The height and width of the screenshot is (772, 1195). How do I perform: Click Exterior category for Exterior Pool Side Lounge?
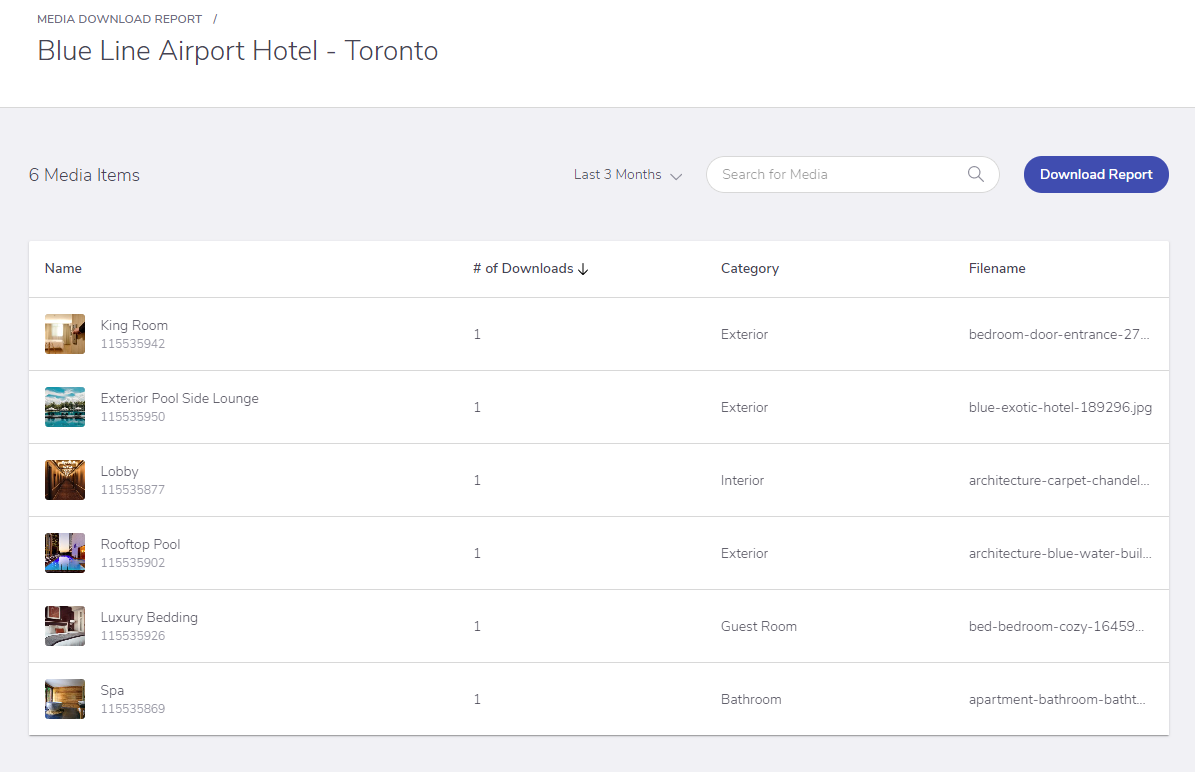pyautogui.click(x=744, y=408)
